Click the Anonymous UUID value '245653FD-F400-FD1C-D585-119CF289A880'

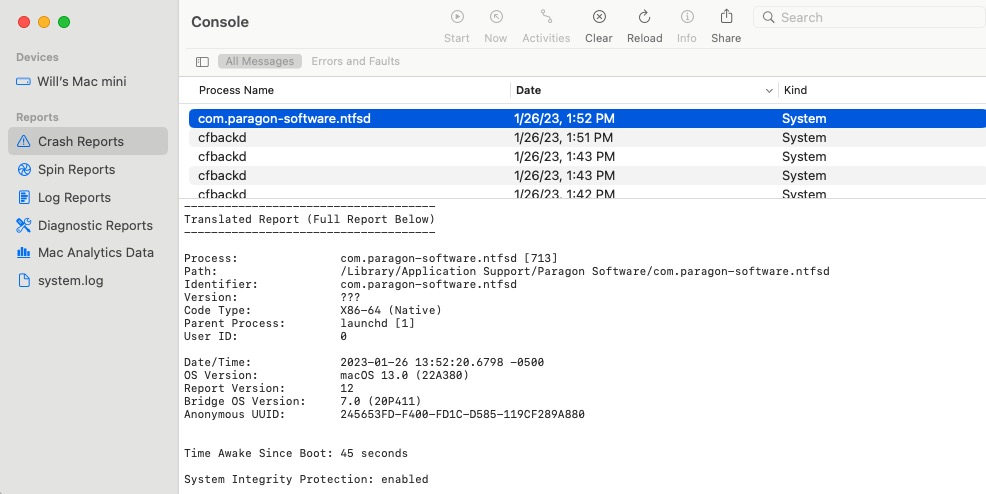[x=462, y=414]
